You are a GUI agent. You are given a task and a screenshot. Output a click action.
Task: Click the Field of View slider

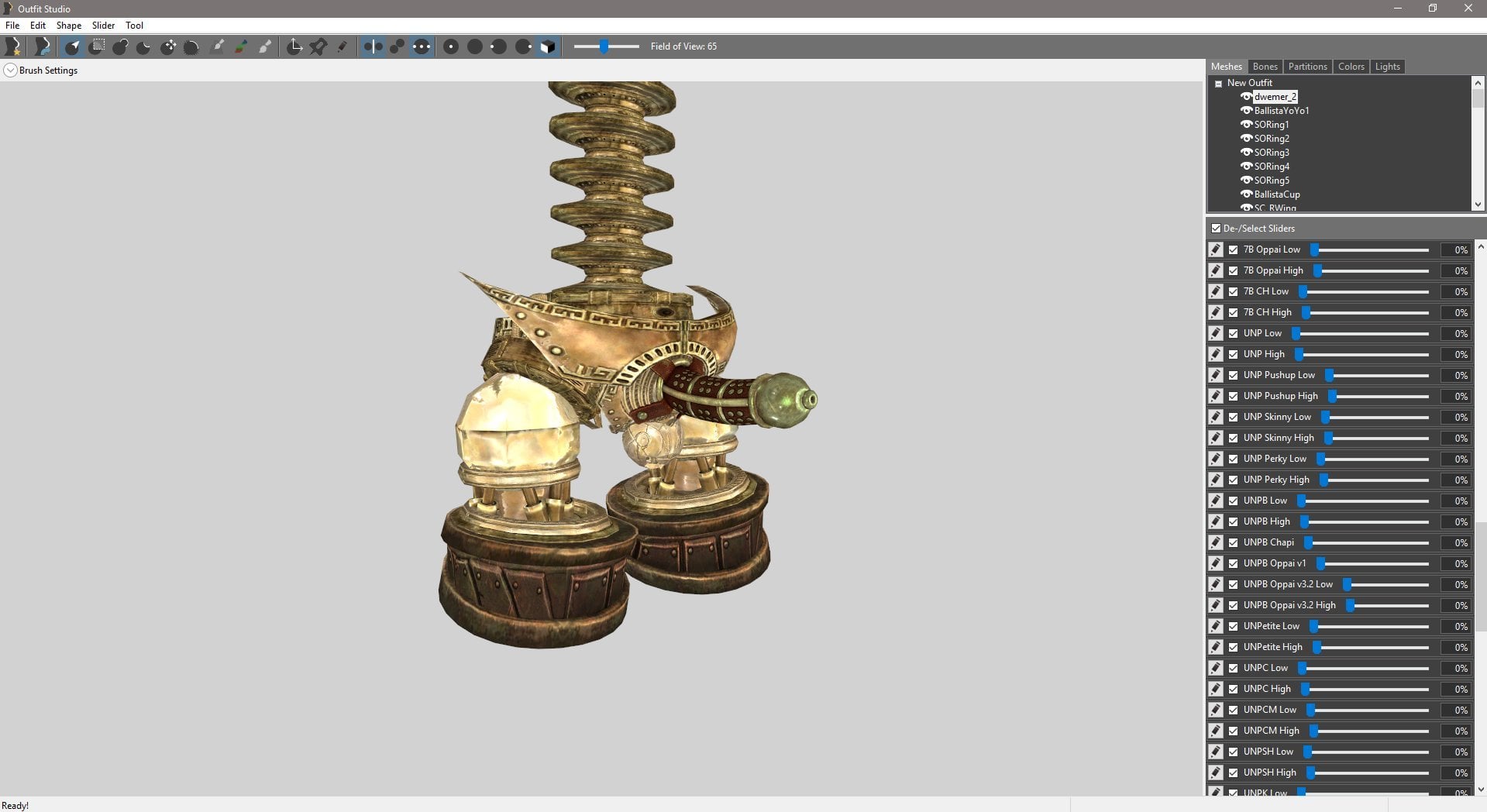point(605,46)
